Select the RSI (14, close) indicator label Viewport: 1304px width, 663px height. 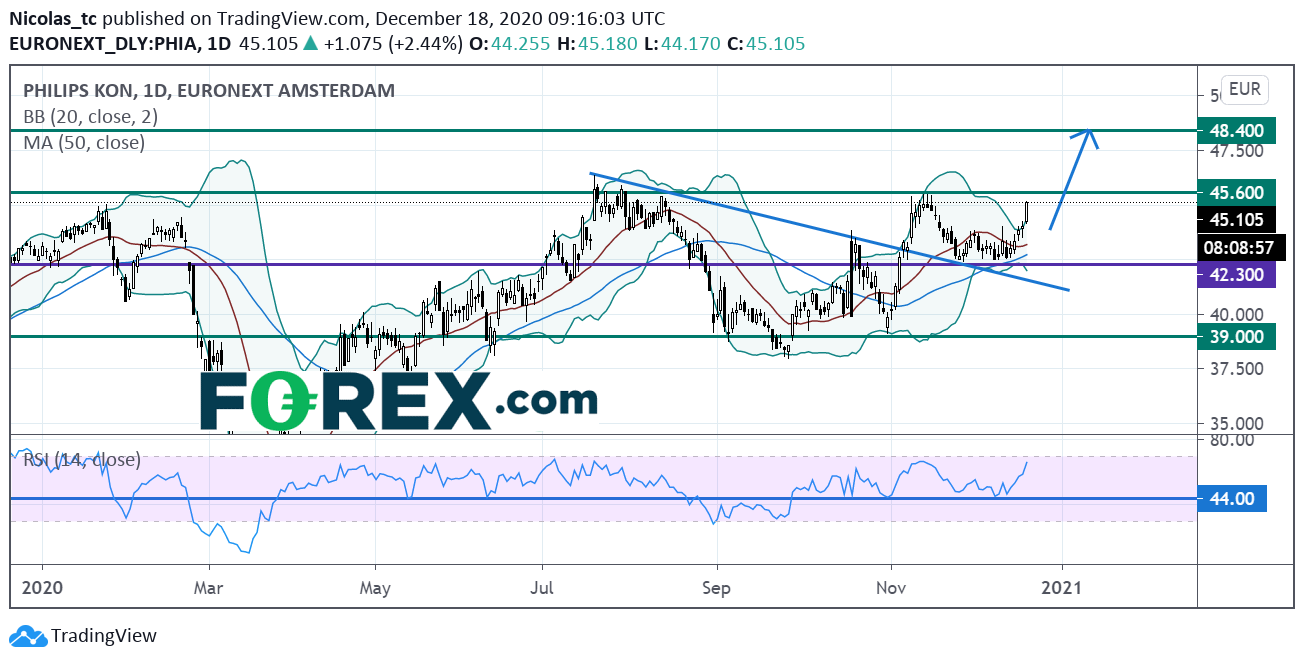[x=82, y=460]
